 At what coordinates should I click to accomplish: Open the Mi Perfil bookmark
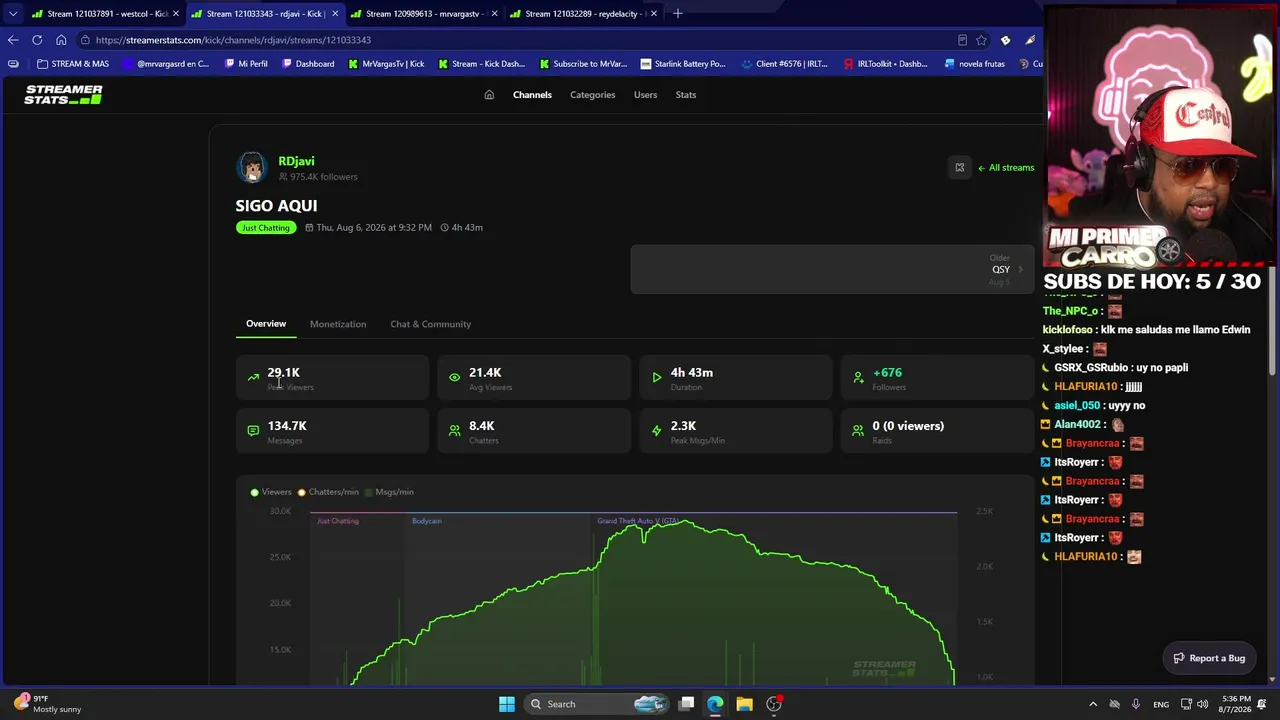pos(246,64)
